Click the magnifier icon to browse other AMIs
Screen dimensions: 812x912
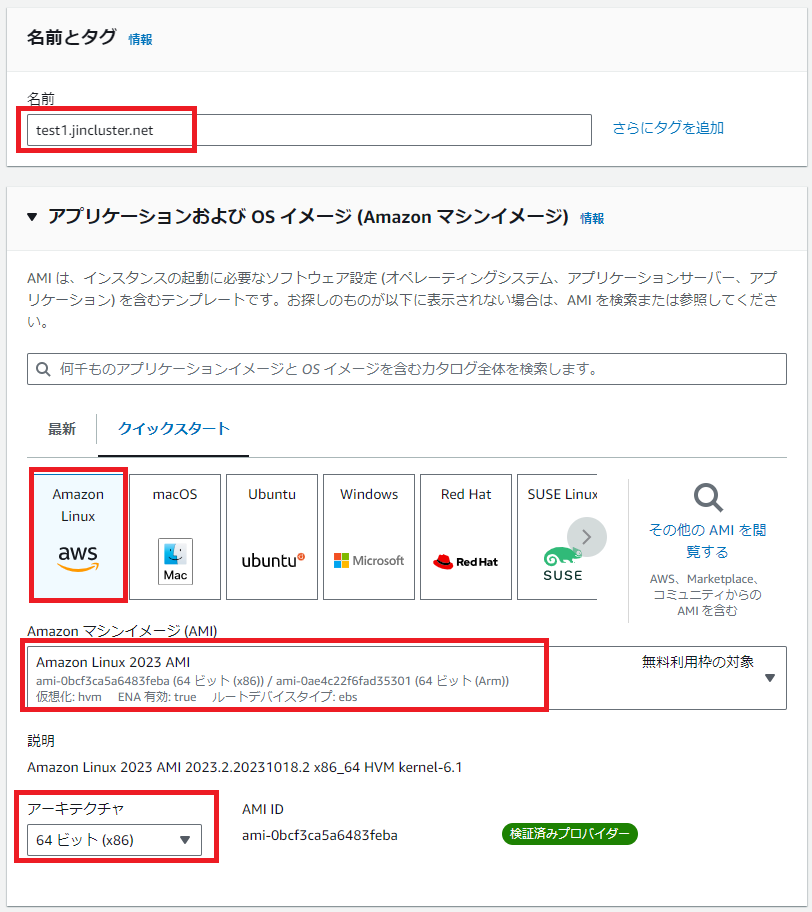[708, 497]
